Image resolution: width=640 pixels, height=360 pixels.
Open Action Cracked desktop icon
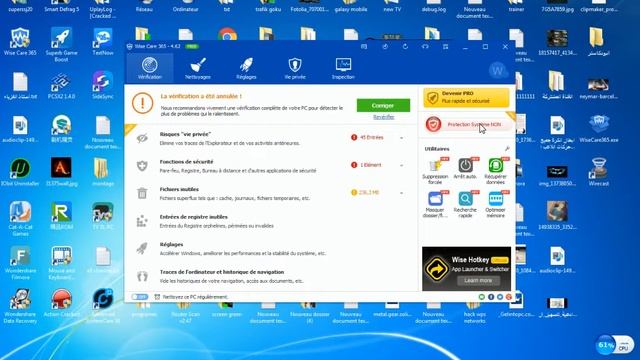tap(61, 303)
